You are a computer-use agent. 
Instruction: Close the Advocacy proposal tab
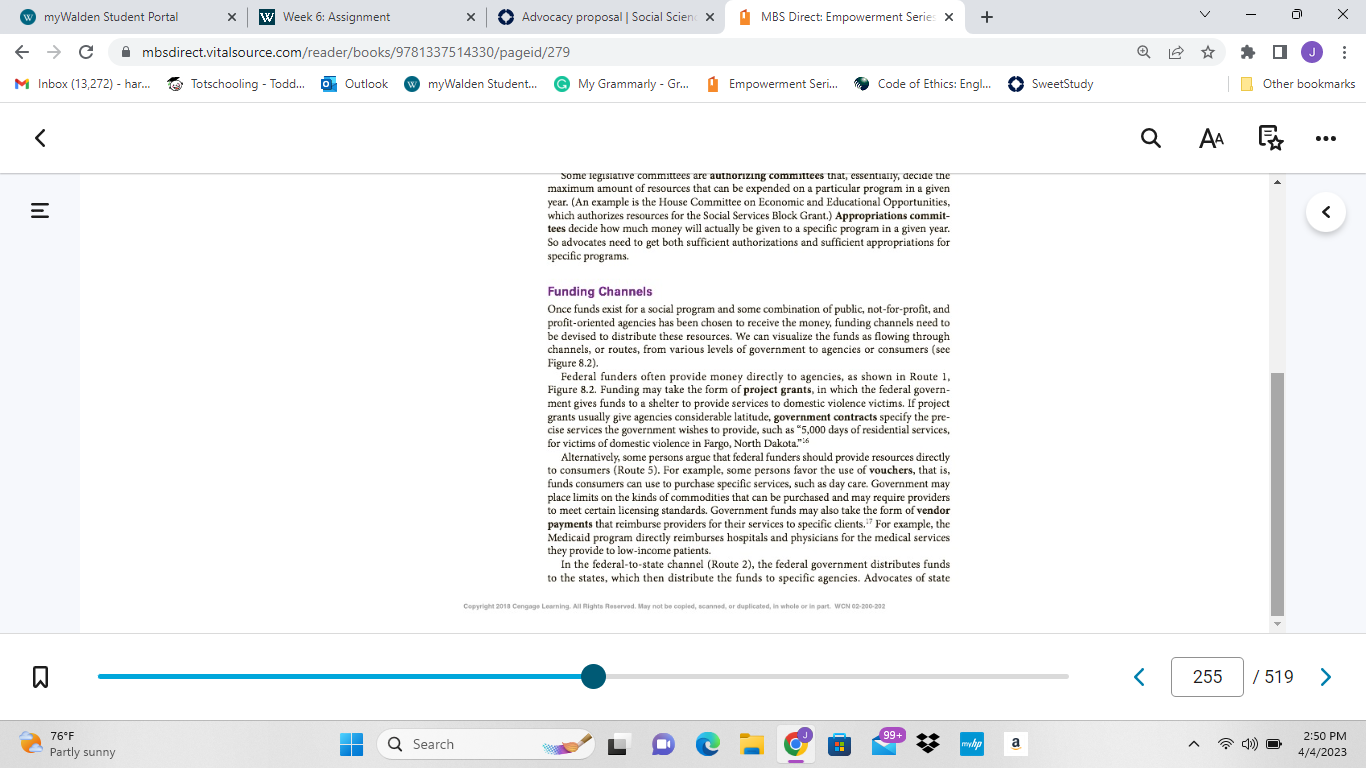point(710,17)
